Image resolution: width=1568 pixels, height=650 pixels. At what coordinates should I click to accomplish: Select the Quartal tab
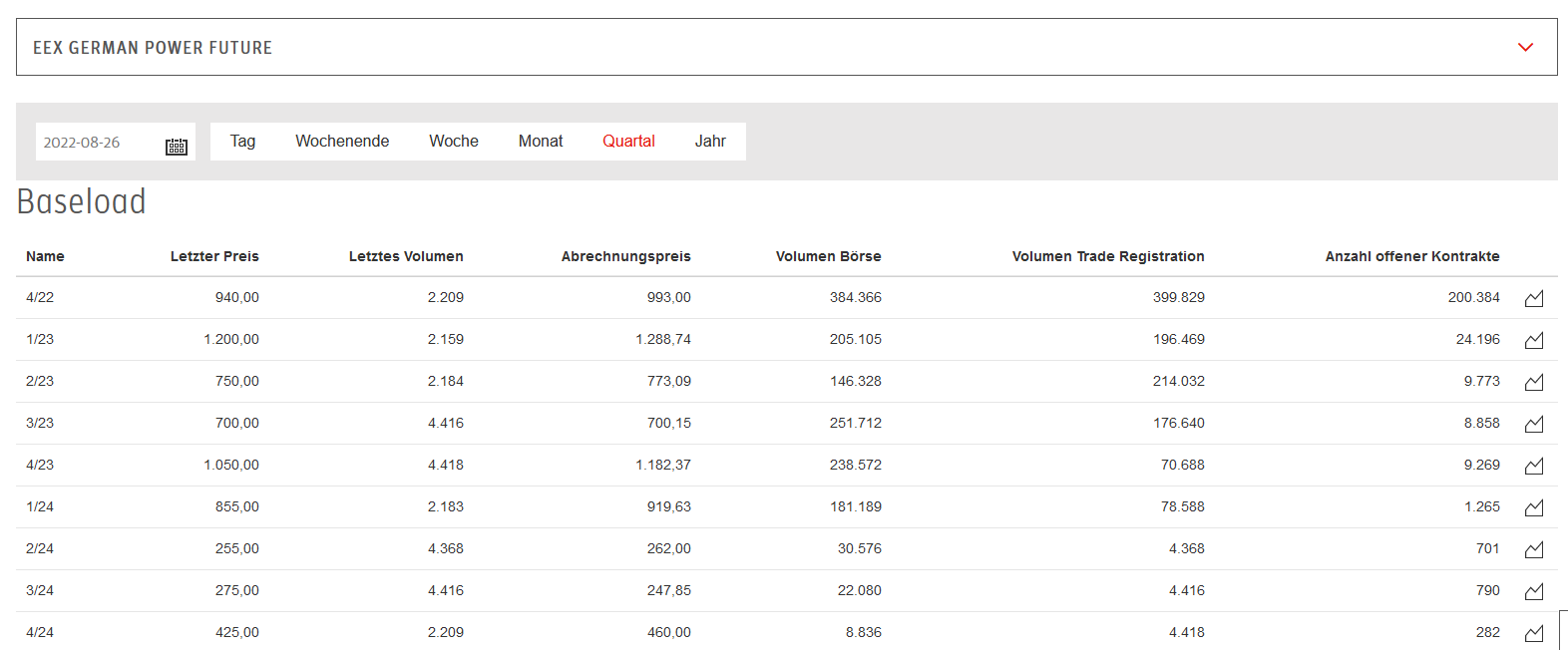click(x=628, y=142)
